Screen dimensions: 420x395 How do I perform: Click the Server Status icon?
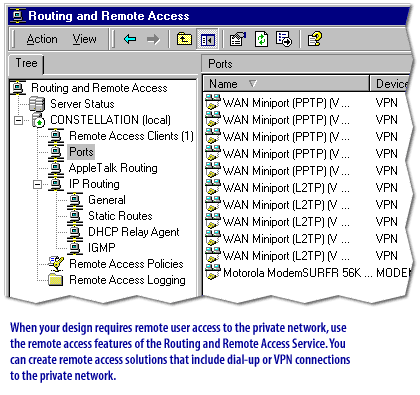(37, 104)
